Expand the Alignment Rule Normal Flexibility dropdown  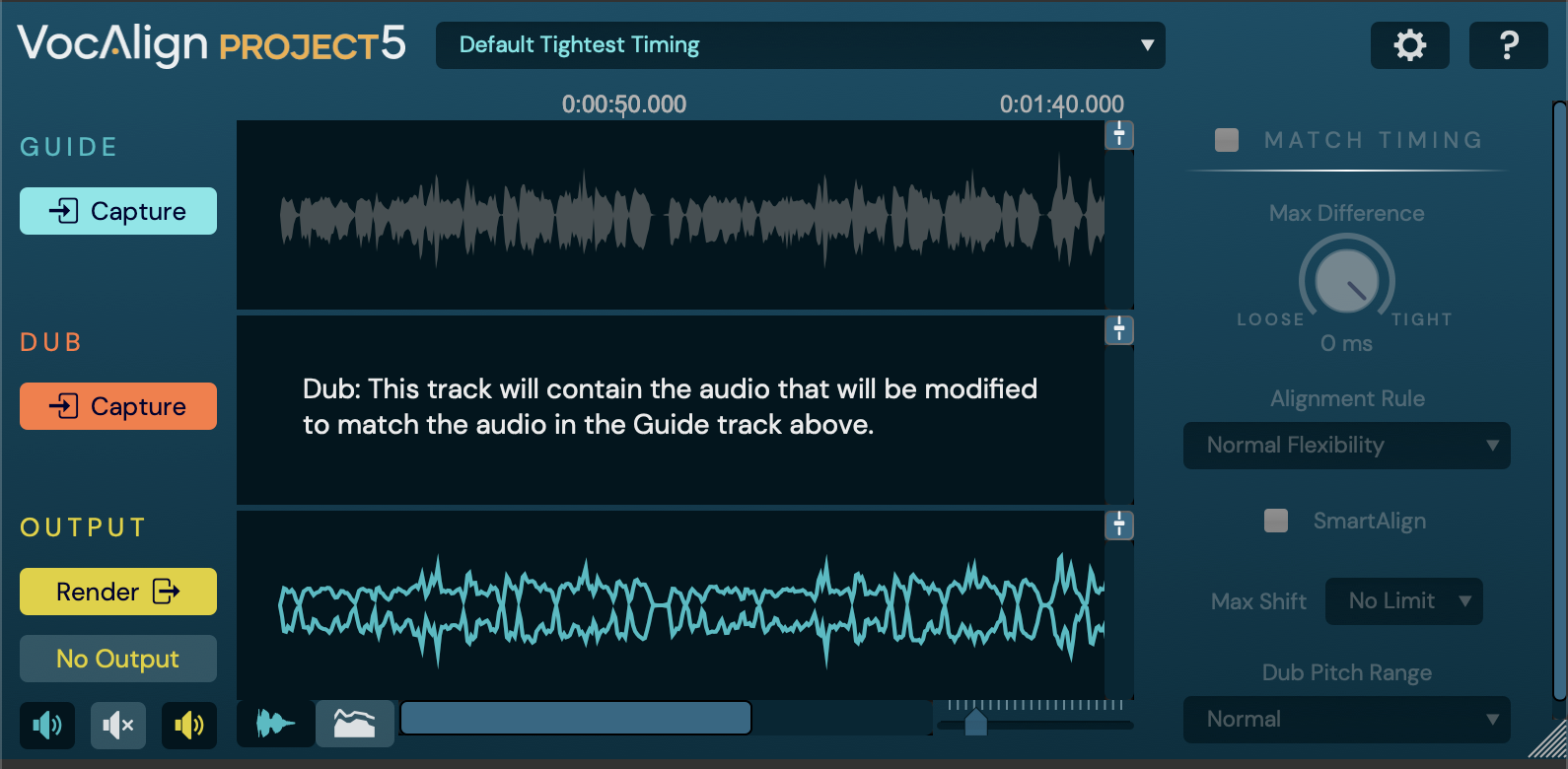coord(1346,446)
